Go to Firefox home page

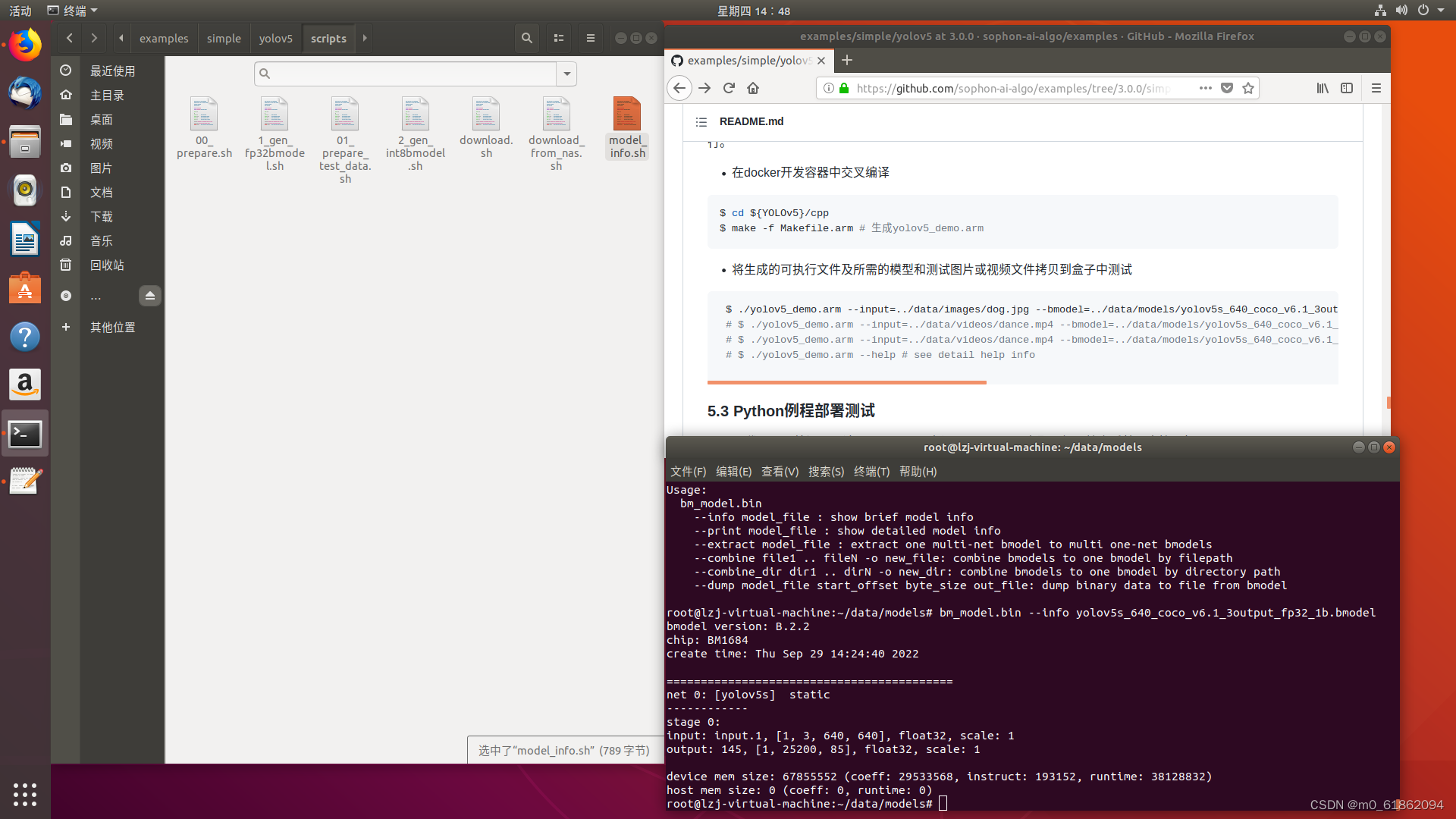[x=753, y=88]
